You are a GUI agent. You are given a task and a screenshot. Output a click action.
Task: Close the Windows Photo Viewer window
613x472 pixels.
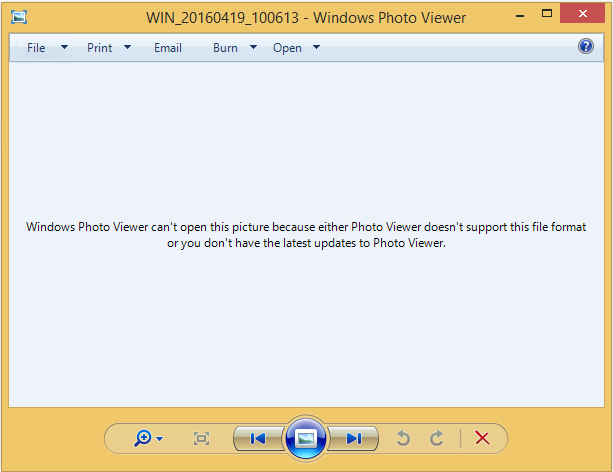pyautogui.click(x=583, y=14)
